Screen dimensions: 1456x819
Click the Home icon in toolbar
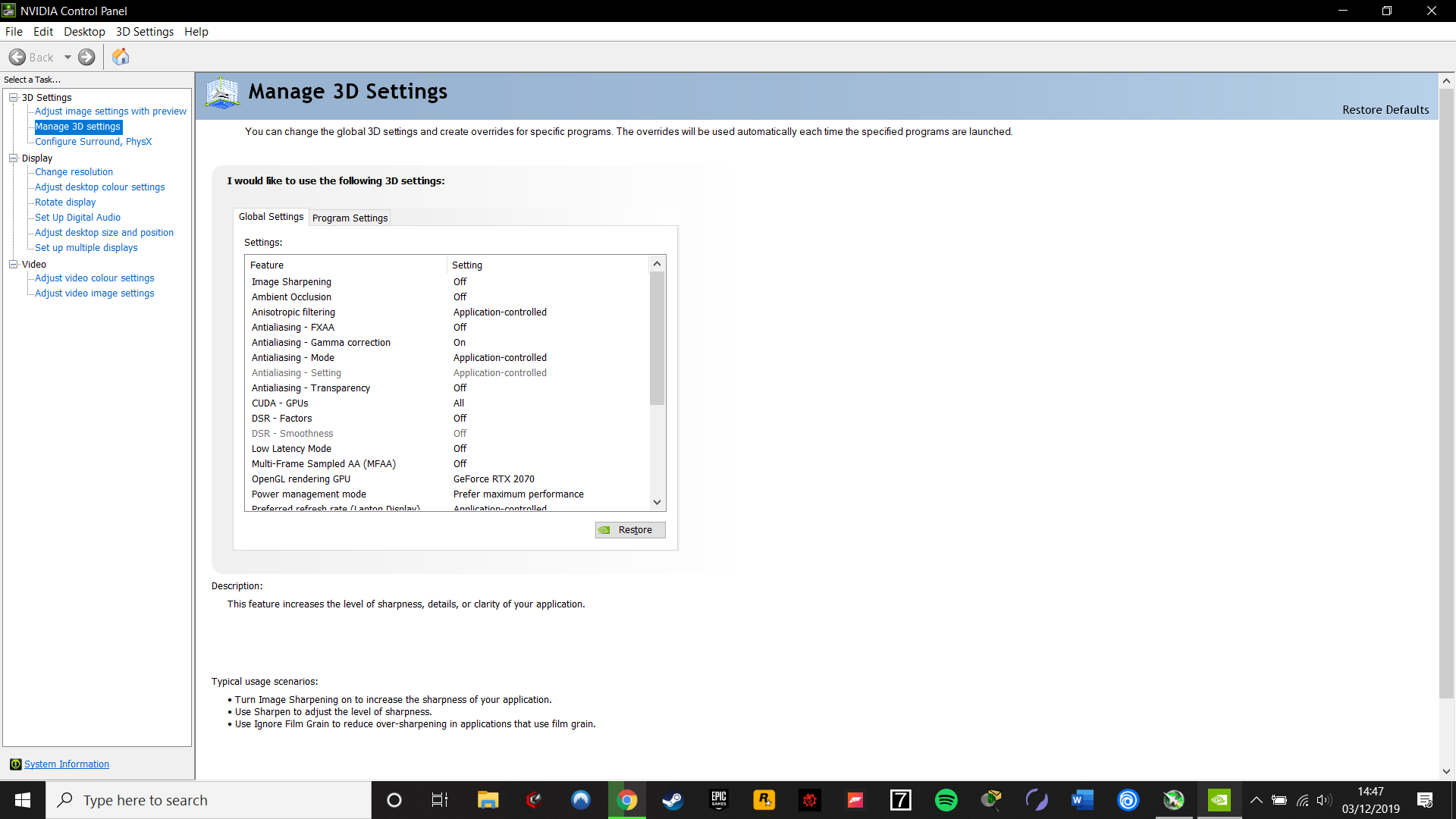[x=121, y=57]
